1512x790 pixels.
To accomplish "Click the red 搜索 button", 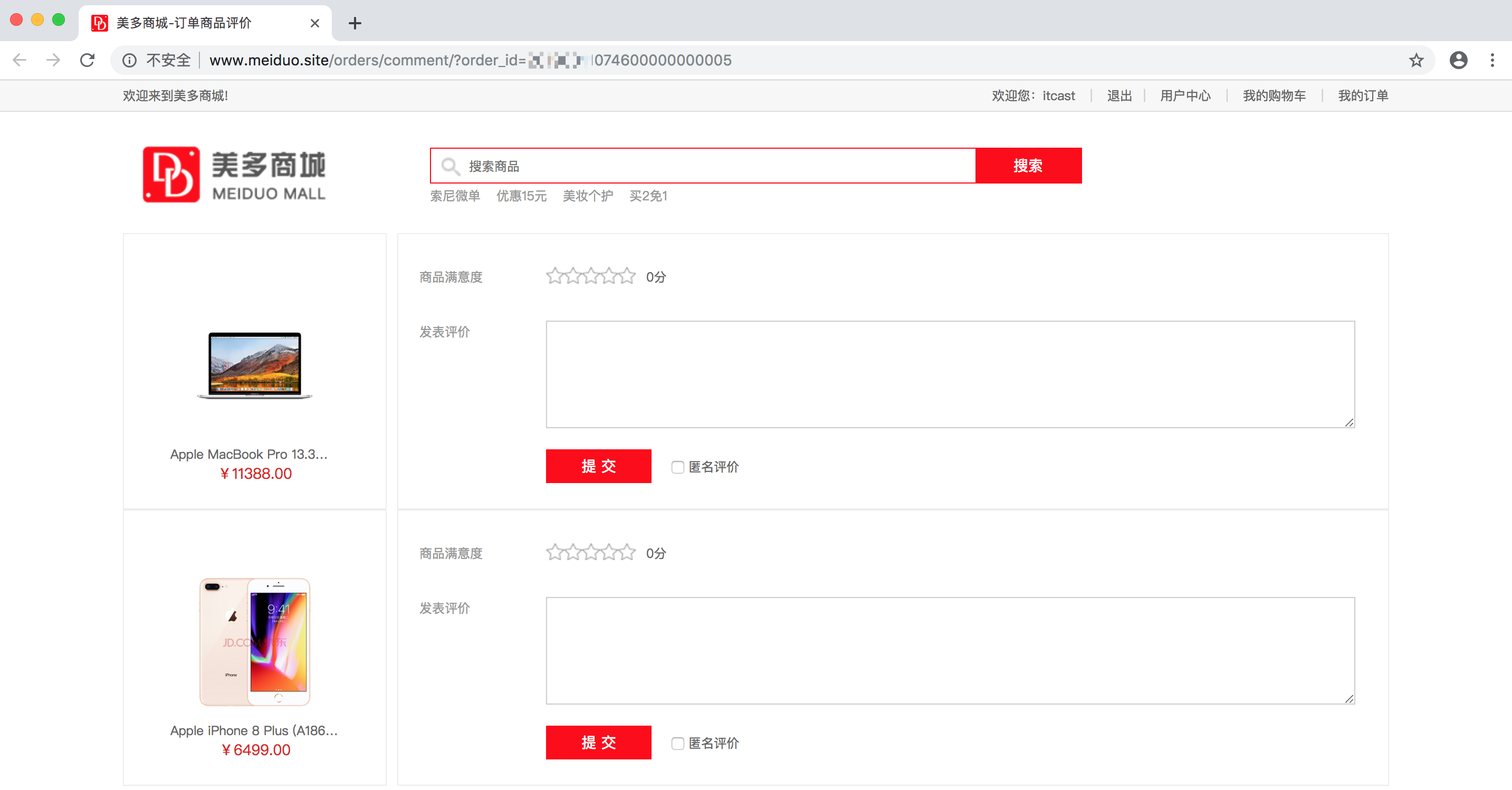I will [x=1028, y=166].
